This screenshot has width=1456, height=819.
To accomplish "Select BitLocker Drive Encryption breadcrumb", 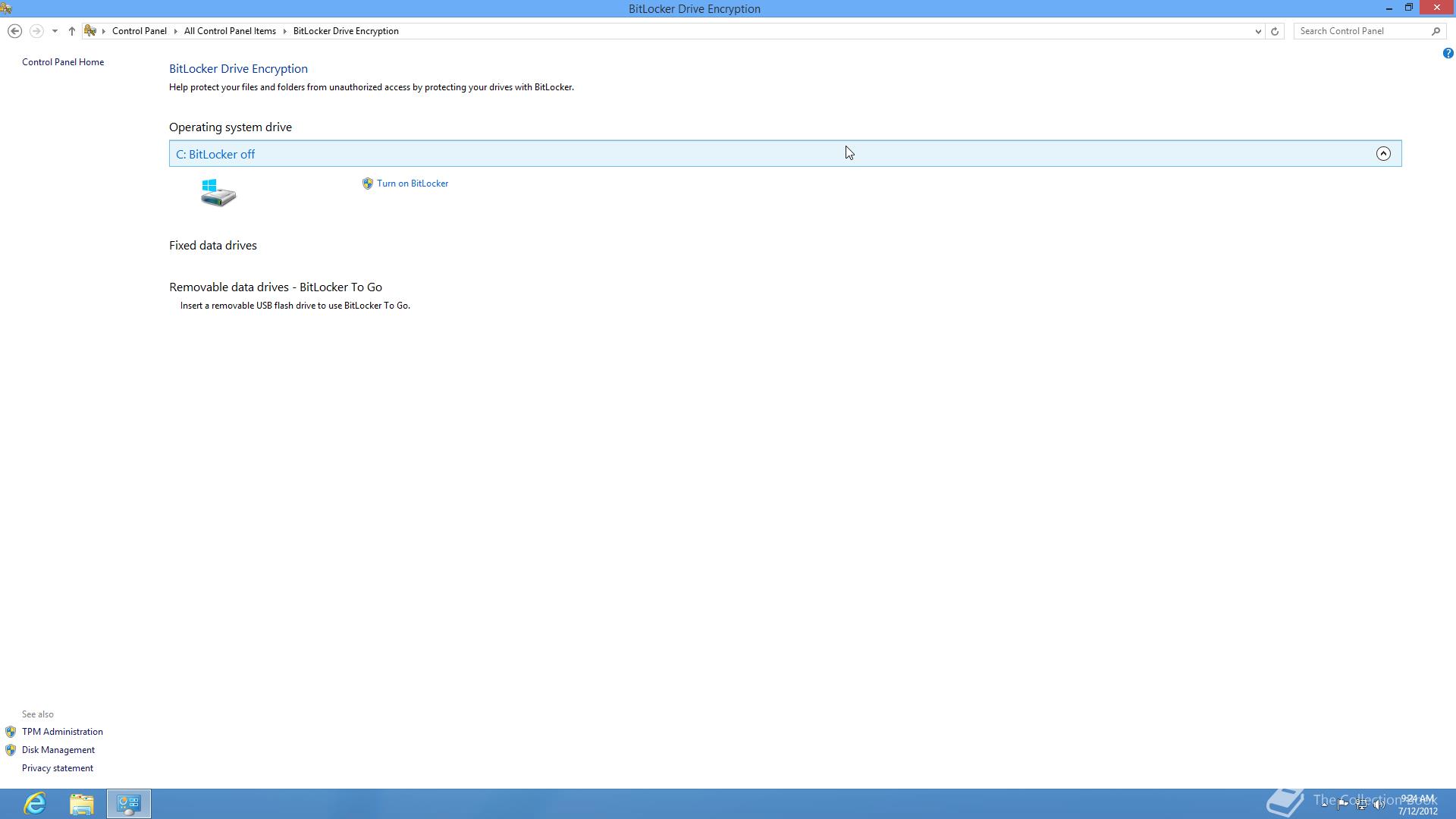I will coord(346,31).
